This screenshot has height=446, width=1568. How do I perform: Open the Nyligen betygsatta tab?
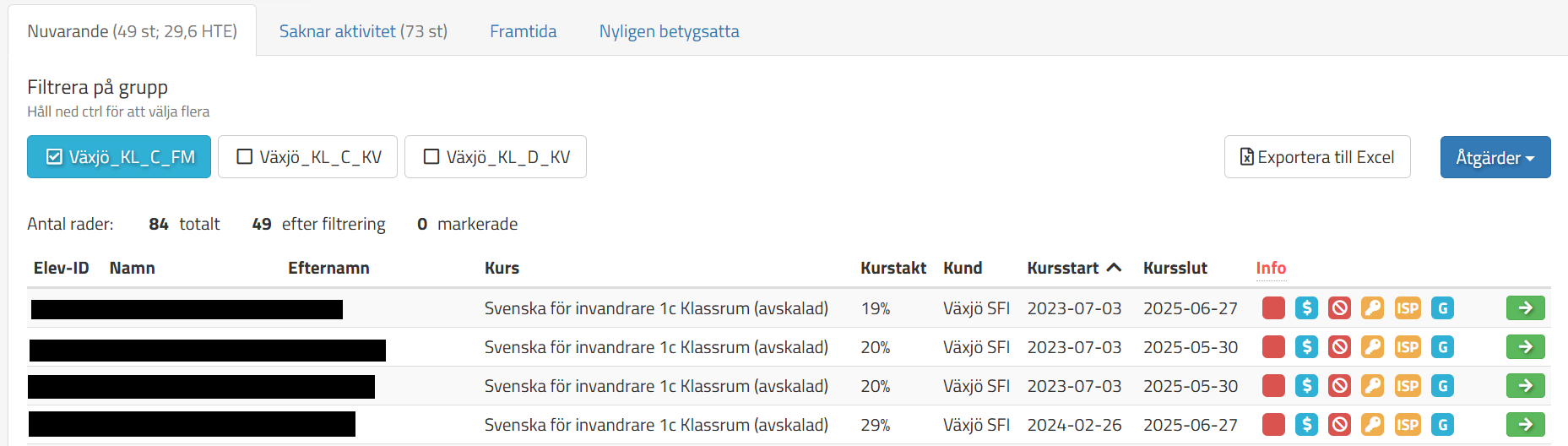tap(669, 31)
